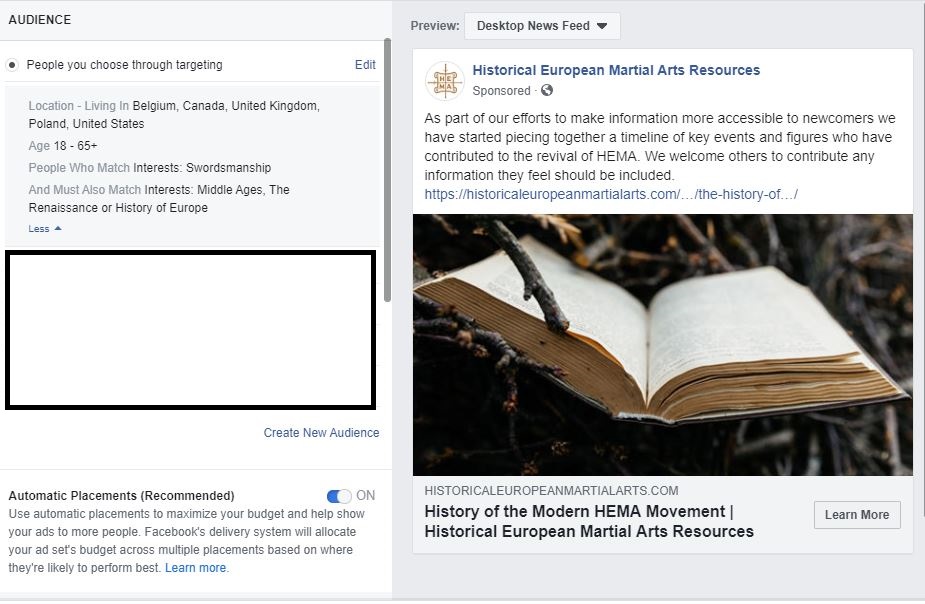
Task: Click 'Automatic Placements (Recommended)' heading
Action: coord(122,496)
